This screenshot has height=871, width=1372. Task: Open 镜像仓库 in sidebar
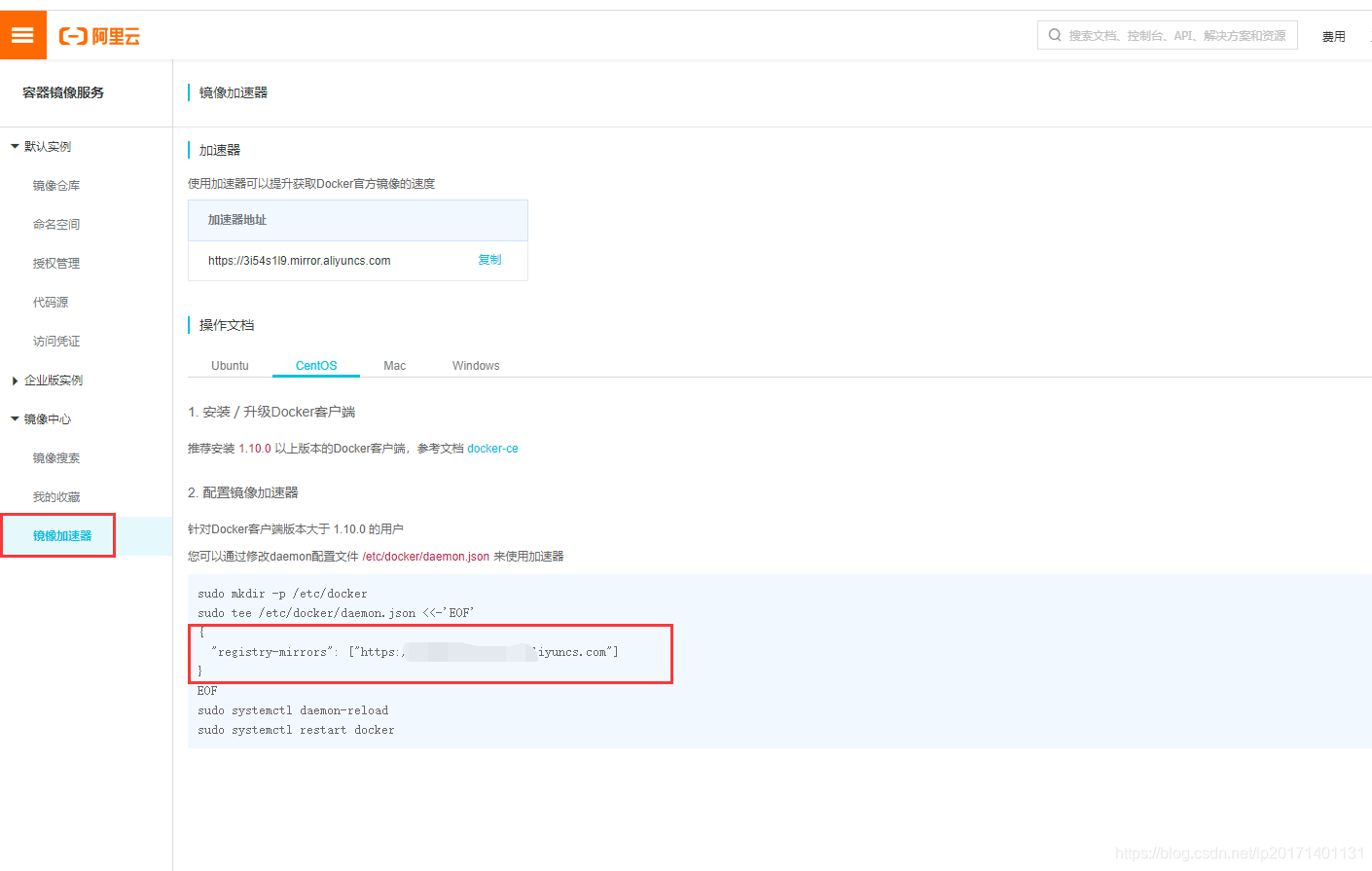tap(56, 186)
